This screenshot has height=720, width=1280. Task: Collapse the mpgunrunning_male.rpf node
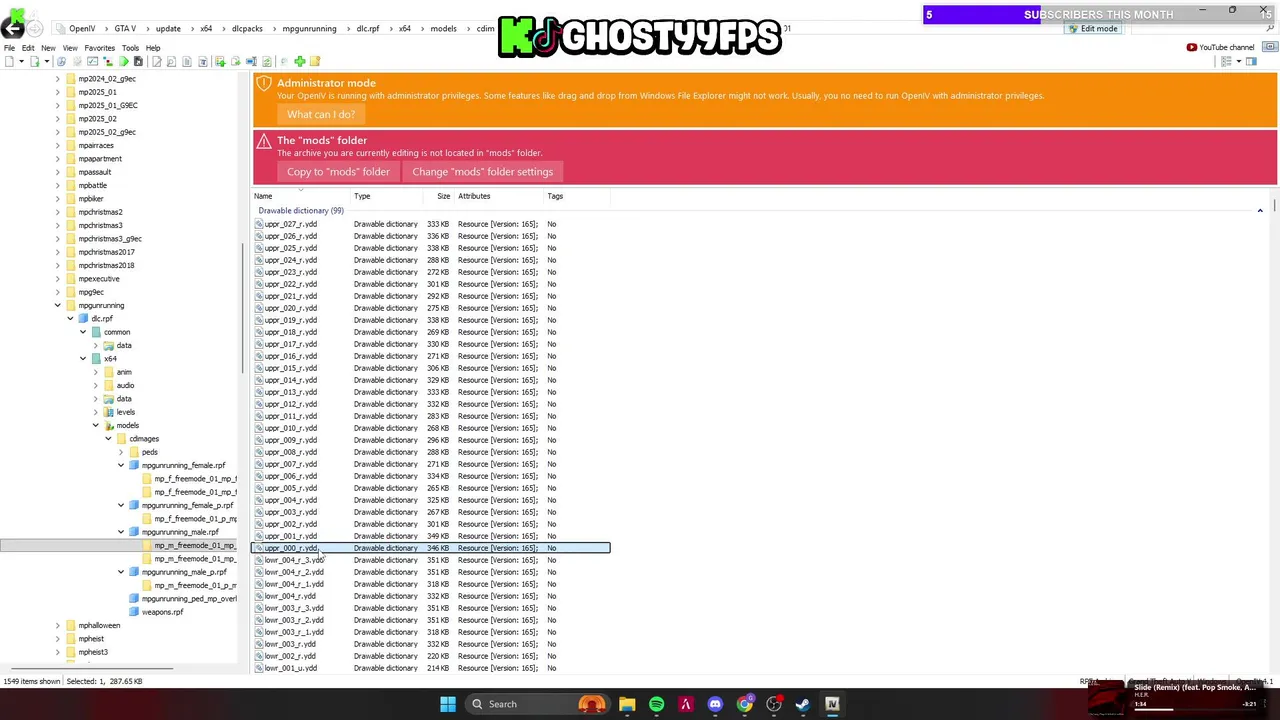click(121, 532)
